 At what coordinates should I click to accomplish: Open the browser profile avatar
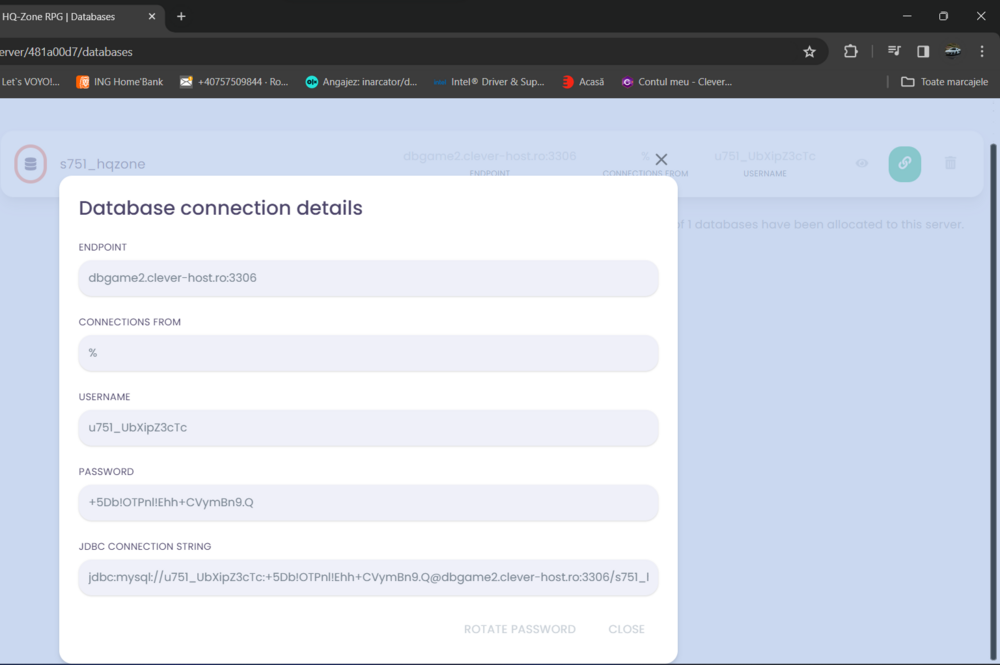953,51
